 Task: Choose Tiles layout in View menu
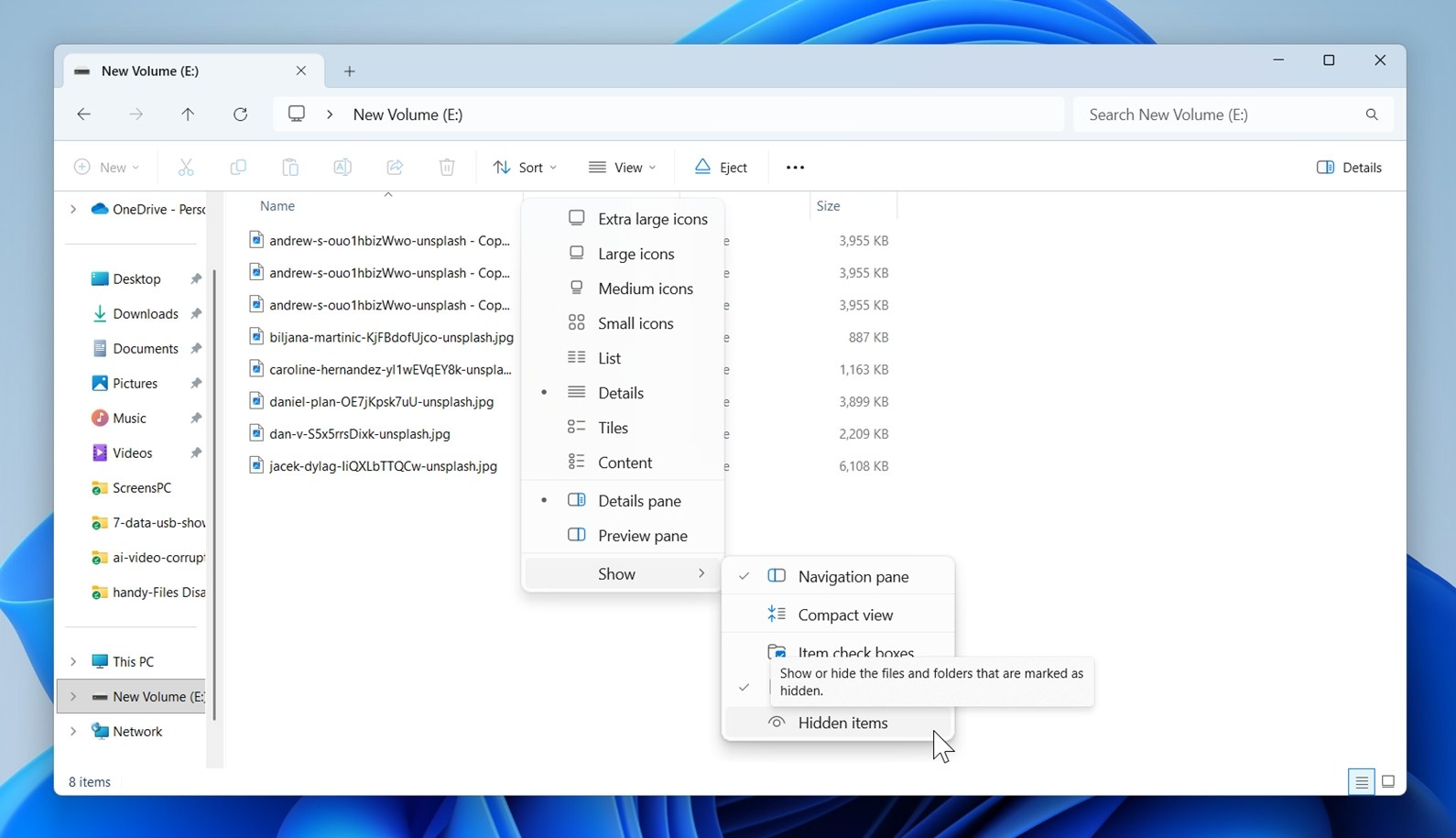pos(613,428)
